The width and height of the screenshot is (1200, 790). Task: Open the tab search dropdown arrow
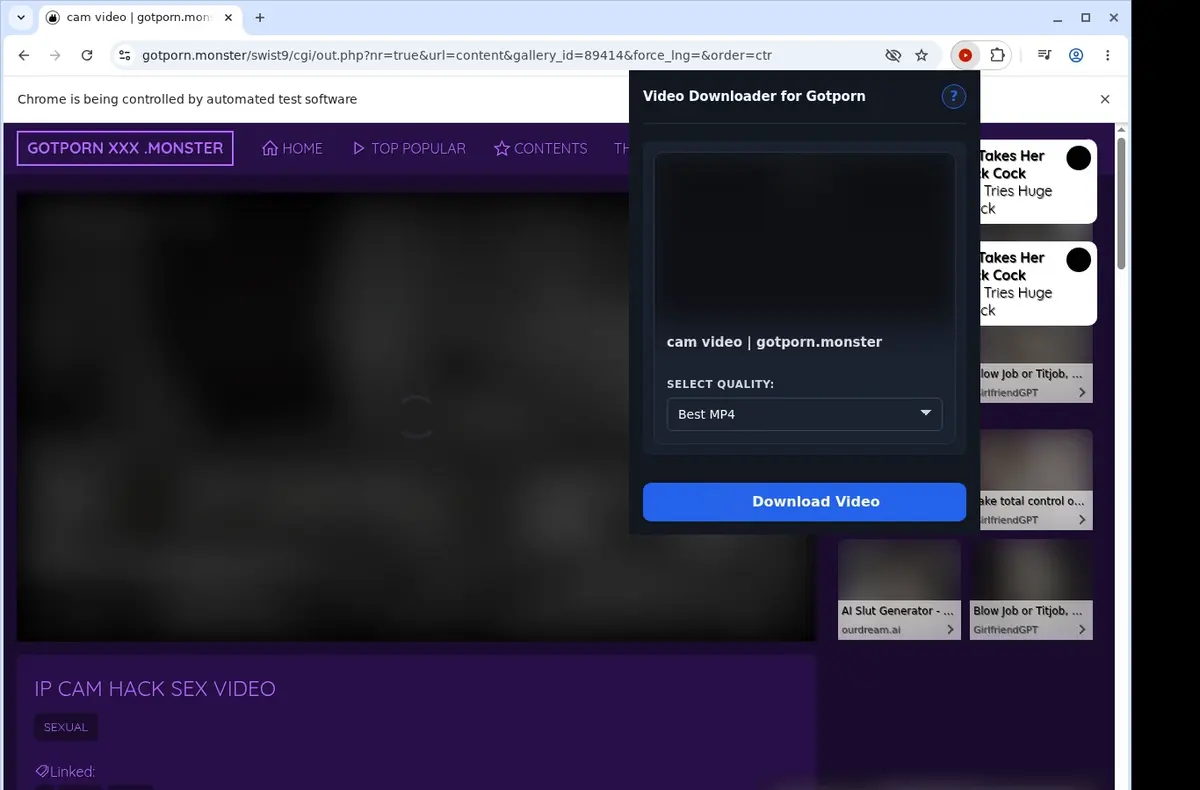21,18
